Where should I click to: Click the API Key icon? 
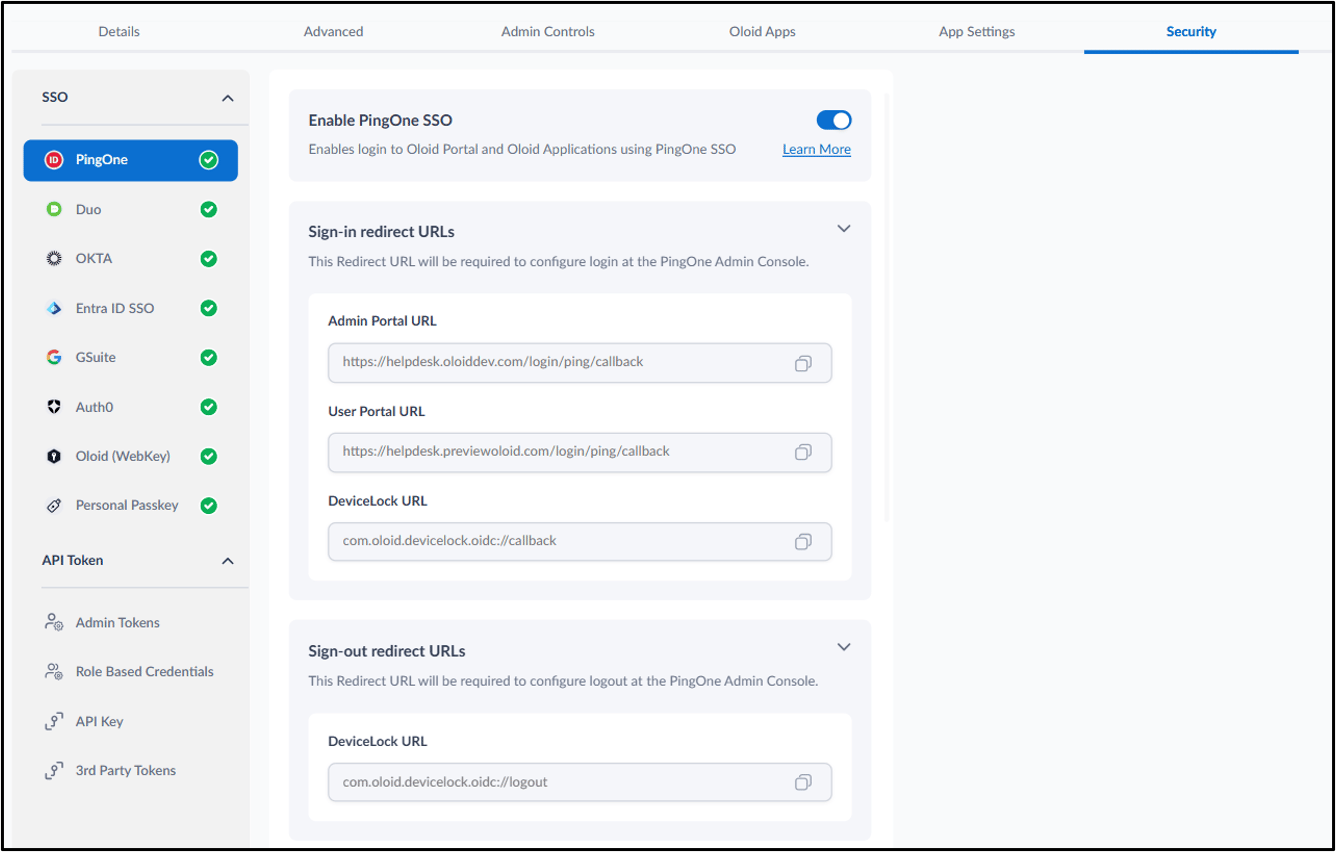[54, 721]
